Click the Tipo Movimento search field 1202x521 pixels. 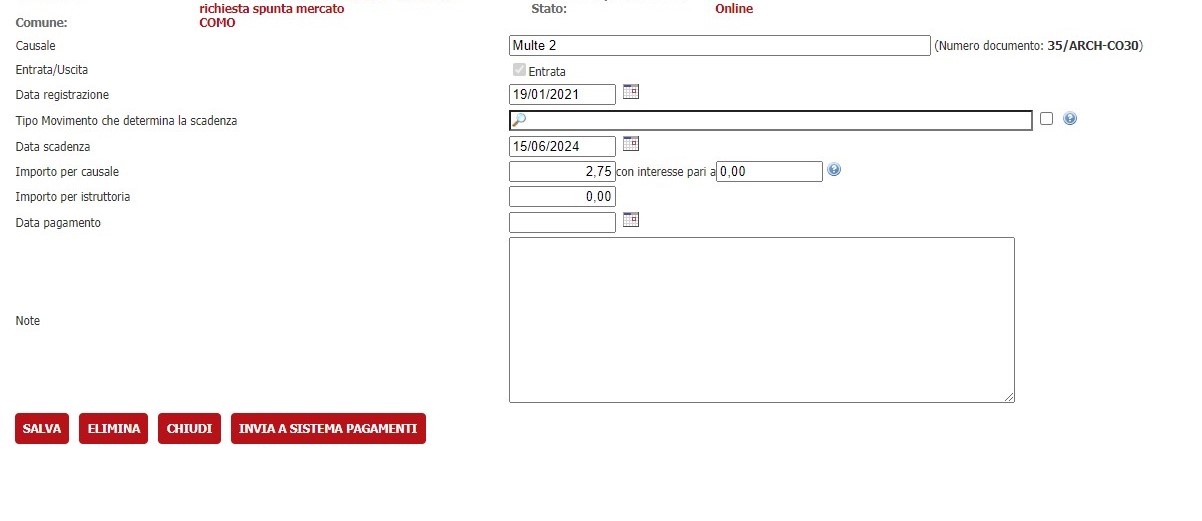(x=770, y=120)
